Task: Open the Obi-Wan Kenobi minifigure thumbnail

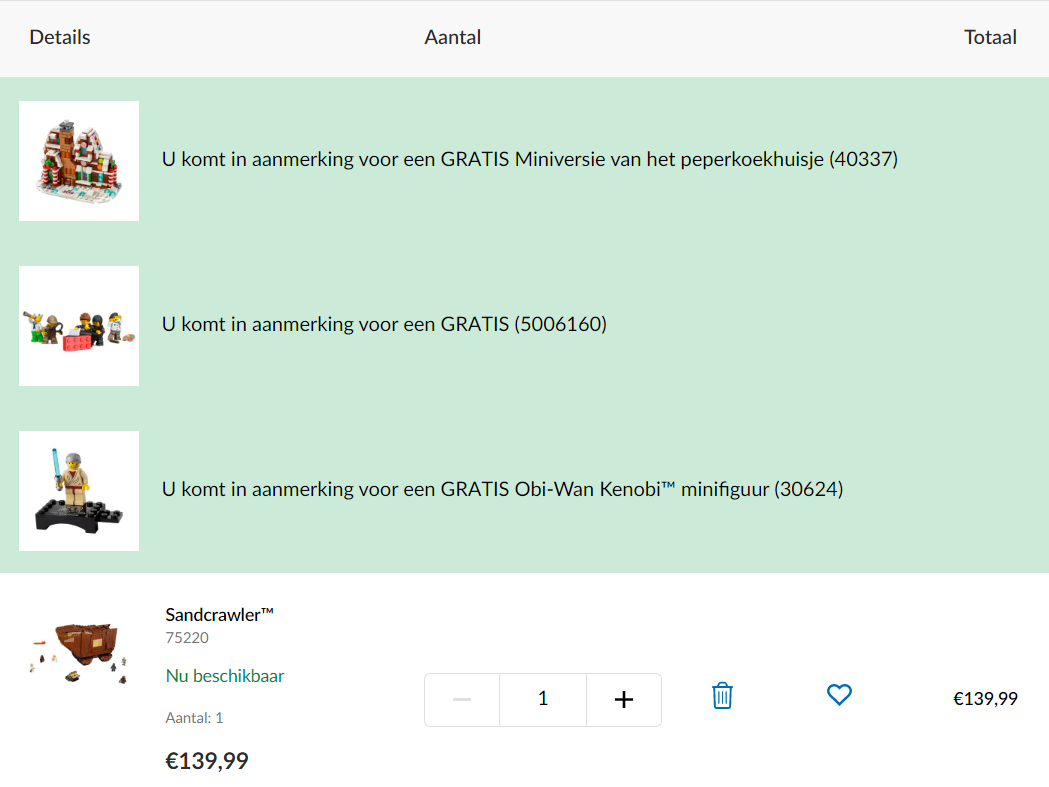Action: (x=79, y=491)
